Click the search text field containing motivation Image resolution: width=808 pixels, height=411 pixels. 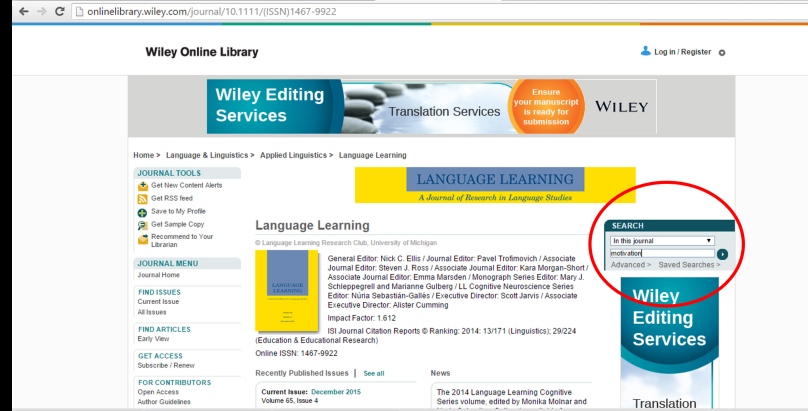coord(661,254)
